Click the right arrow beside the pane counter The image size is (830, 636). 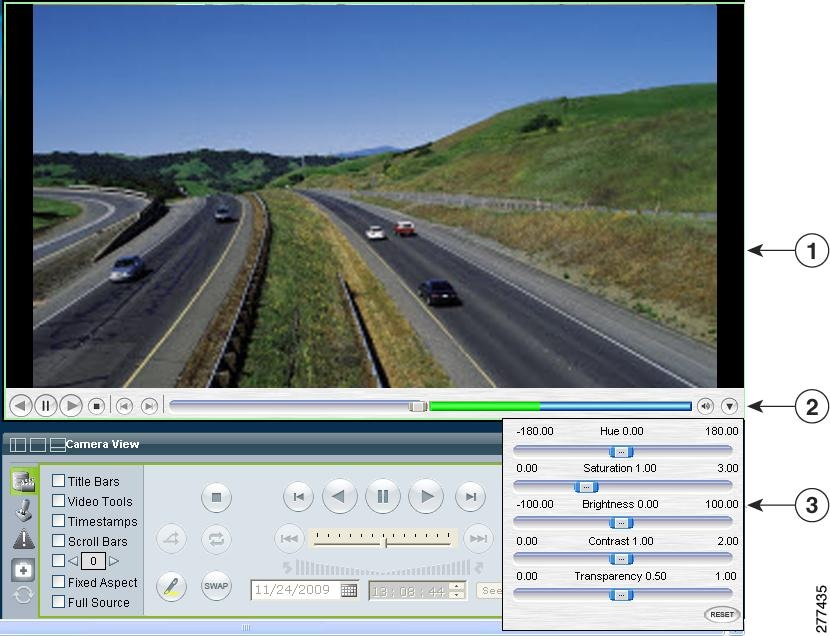coord(114,561)
